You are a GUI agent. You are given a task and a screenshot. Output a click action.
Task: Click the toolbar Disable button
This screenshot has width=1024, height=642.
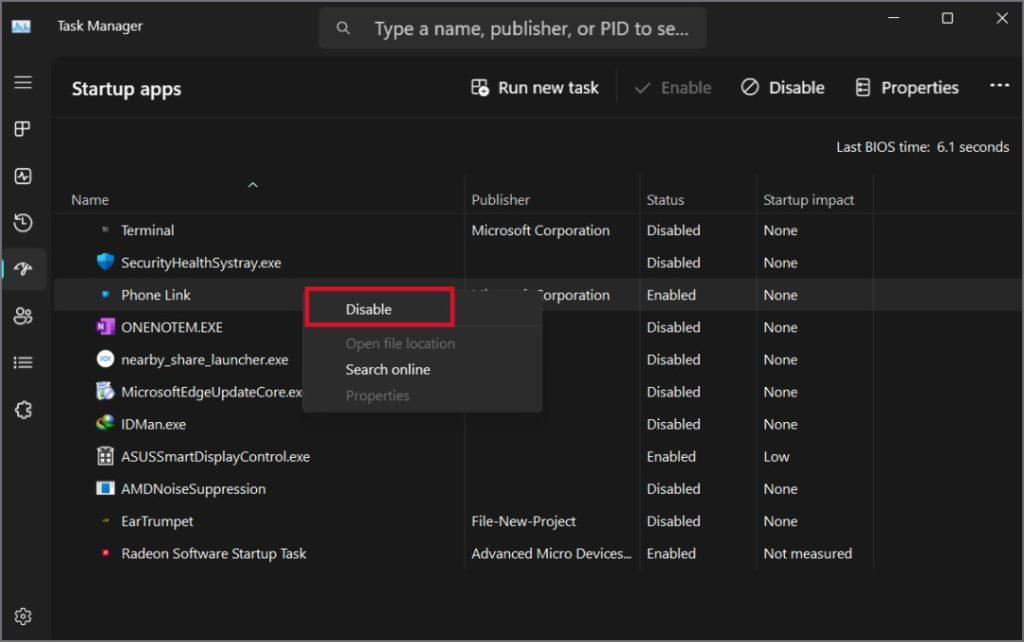tap(782, 88)
